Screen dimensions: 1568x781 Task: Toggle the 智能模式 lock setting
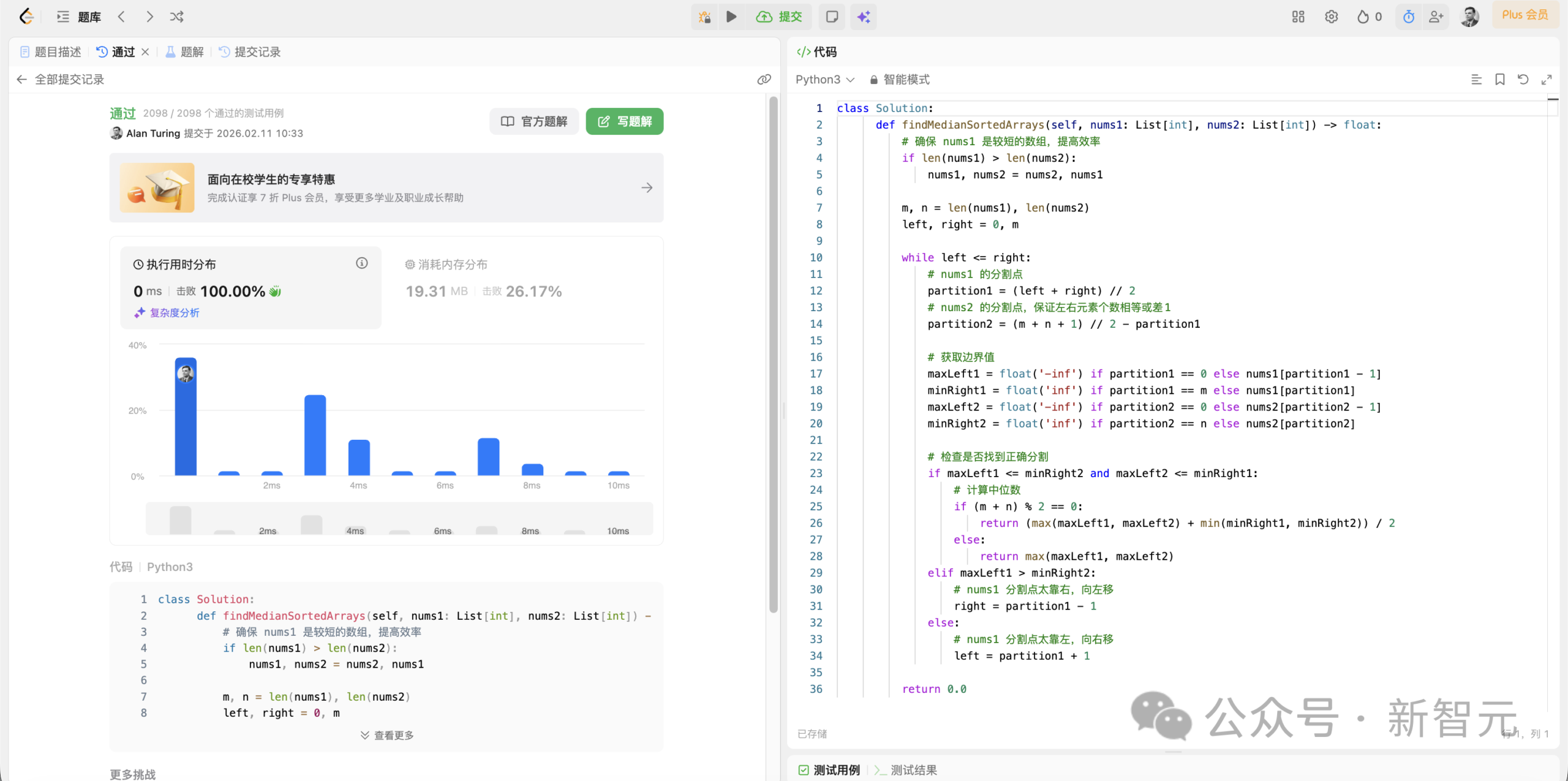pyautogui.click(x=899, y=80)
